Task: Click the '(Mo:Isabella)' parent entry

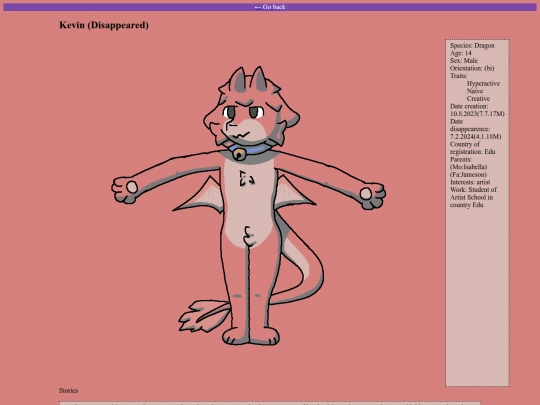Action: pos(468,167)
